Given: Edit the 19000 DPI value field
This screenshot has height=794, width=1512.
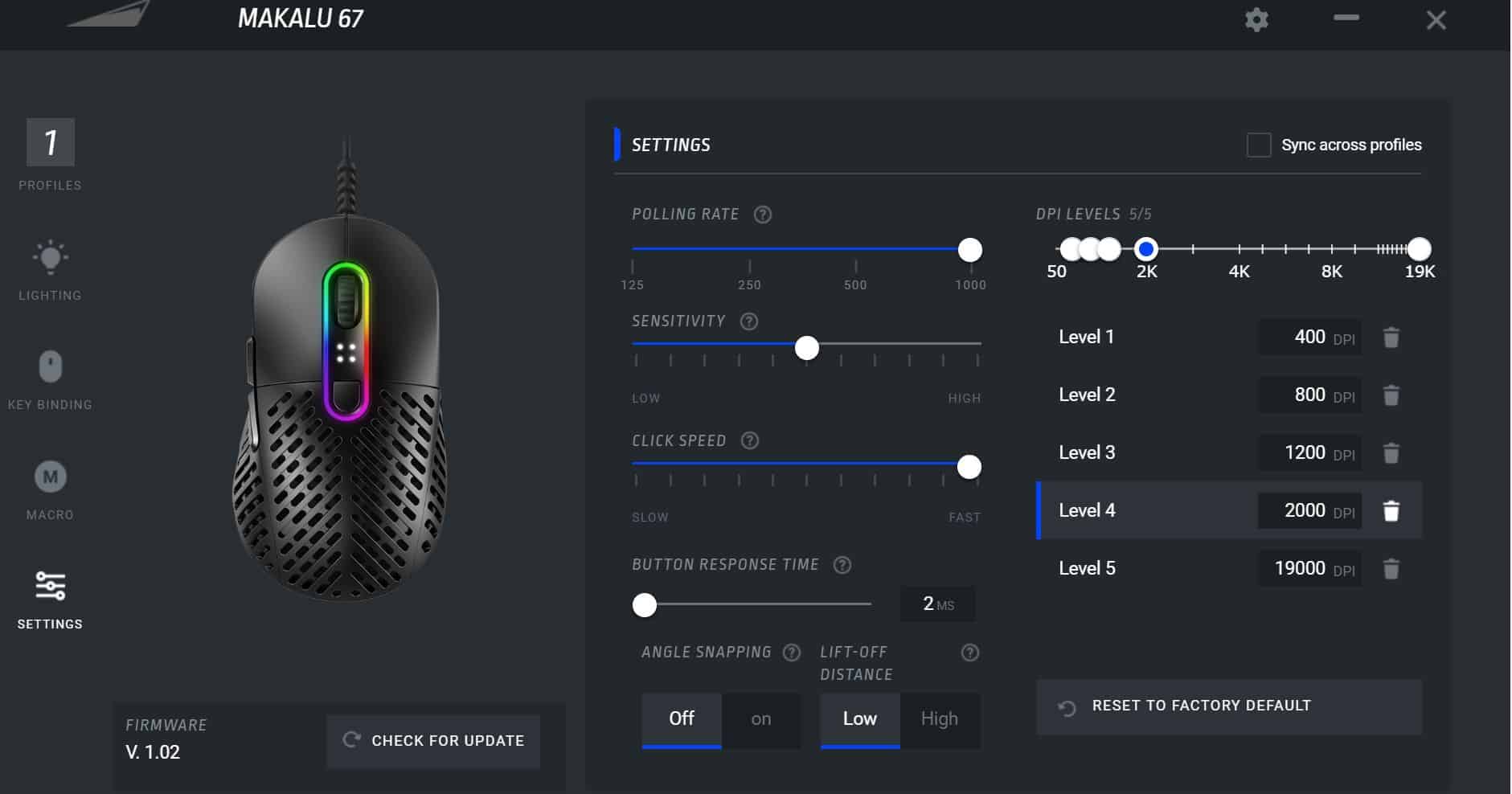Looking at the screenshot, I should point(1309,569).
